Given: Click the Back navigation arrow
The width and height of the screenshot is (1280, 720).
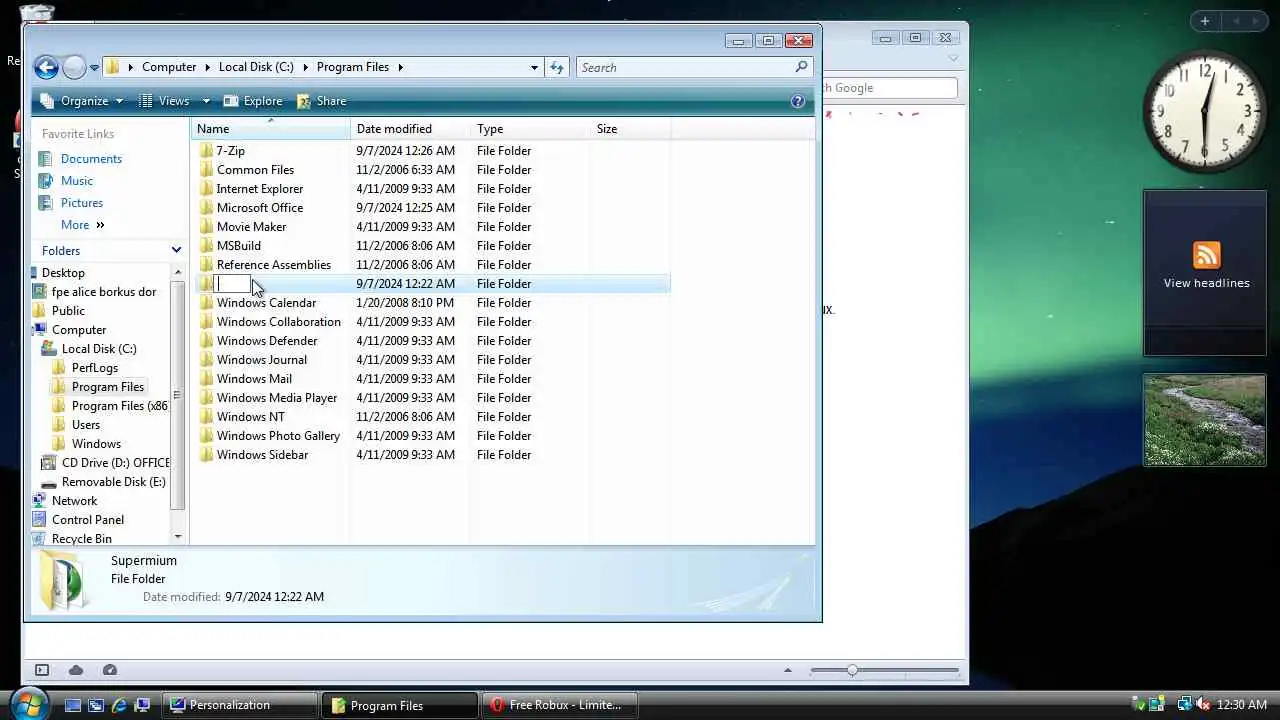Looking at the screenshot, I should [x=46, y=67].
